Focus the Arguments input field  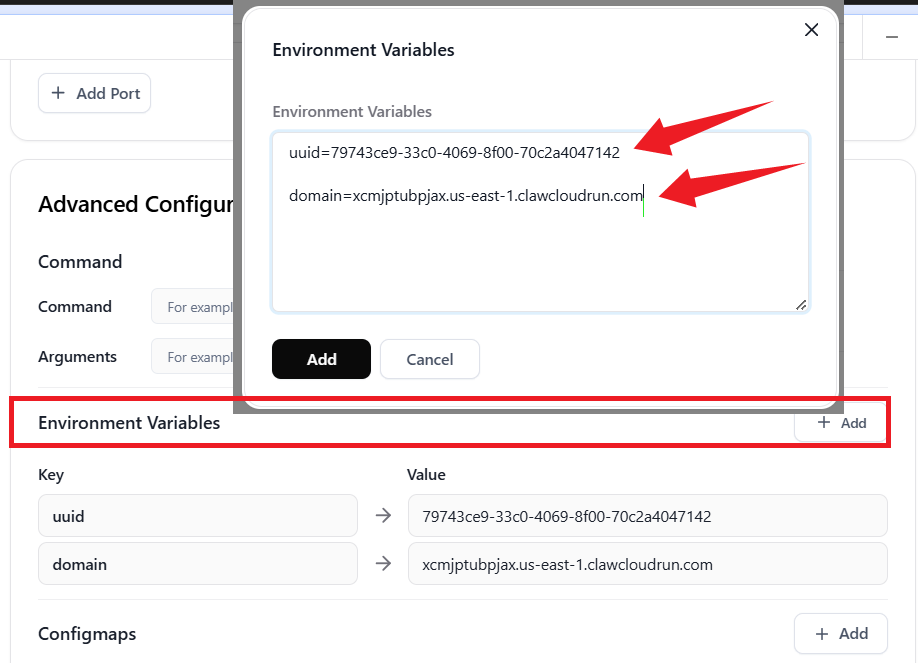point(192,357)
